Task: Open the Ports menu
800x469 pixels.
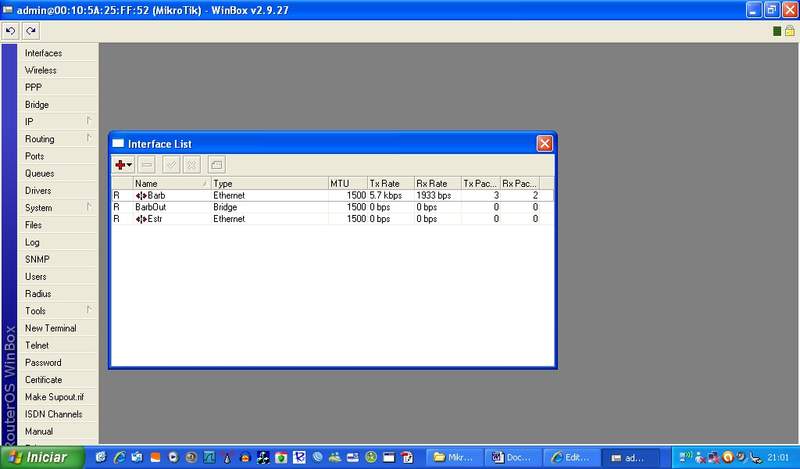Action: click(x=34, y=156)
